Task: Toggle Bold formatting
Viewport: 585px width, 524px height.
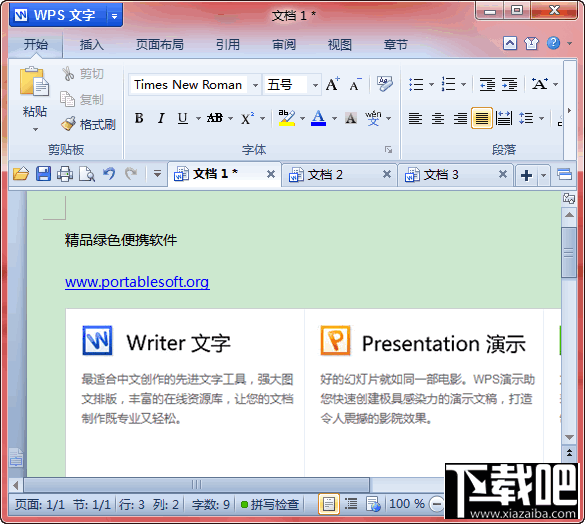Action: [x=139, y=118]
